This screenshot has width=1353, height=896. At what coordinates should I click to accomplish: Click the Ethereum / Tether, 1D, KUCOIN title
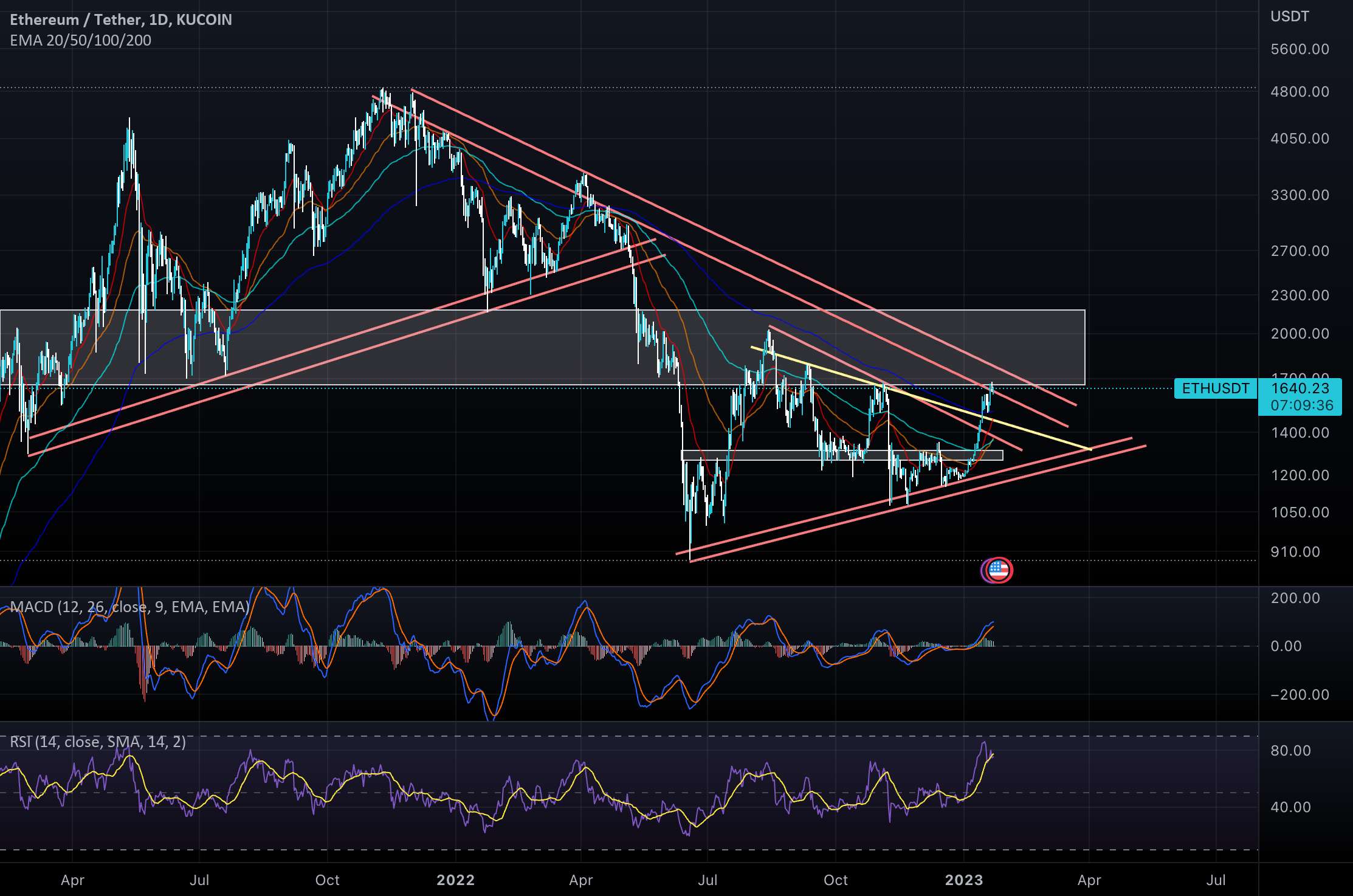(121, 19)
